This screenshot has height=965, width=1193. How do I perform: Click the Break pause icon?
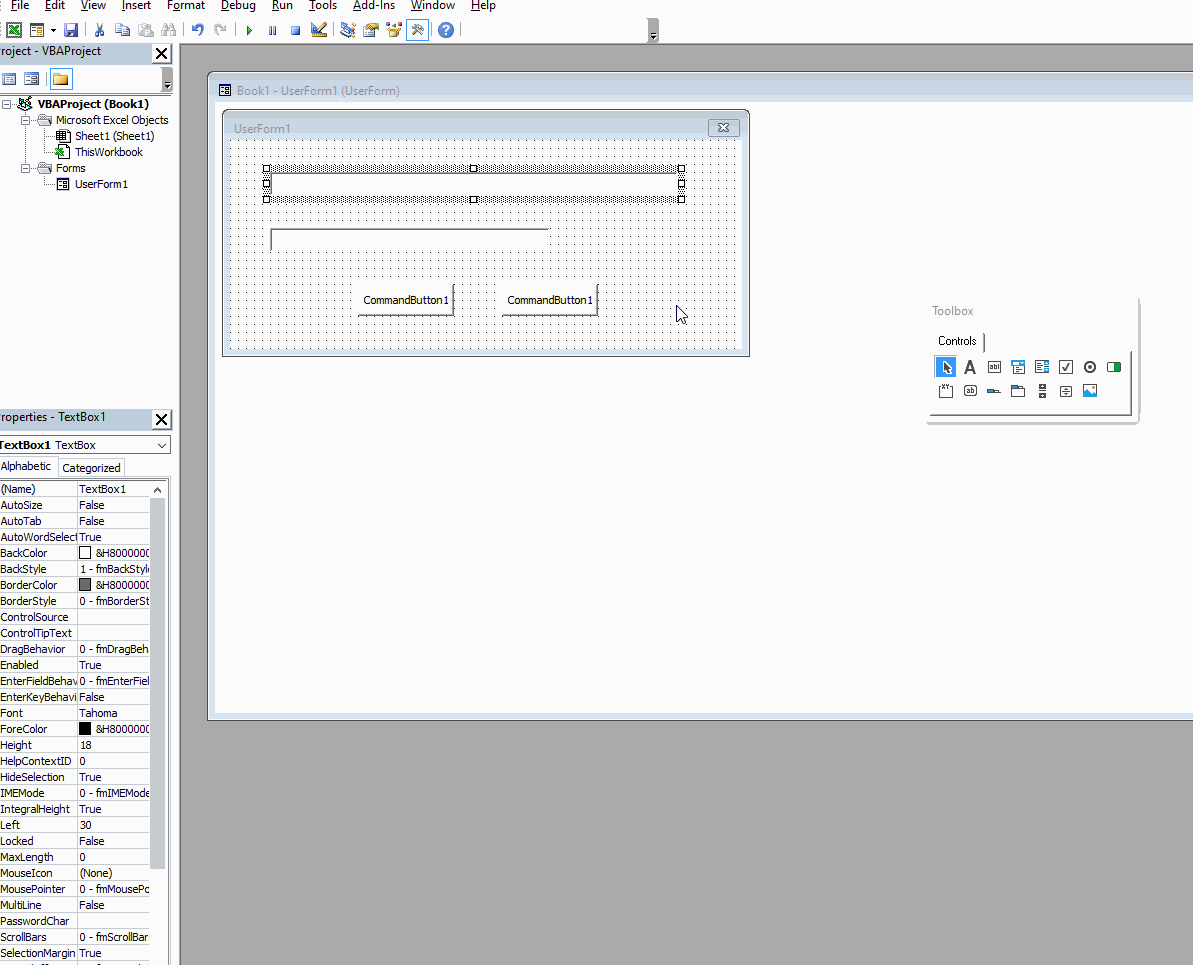pyautogui.click(x=272, y=30)
